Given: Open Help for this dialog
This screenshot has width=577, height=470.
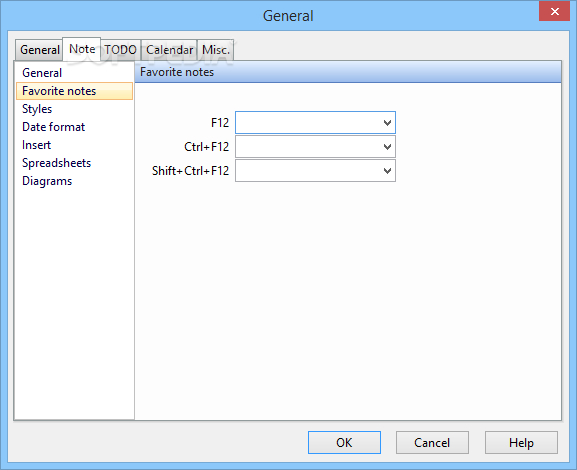Looking at the screenshot, I should (521, 442).
